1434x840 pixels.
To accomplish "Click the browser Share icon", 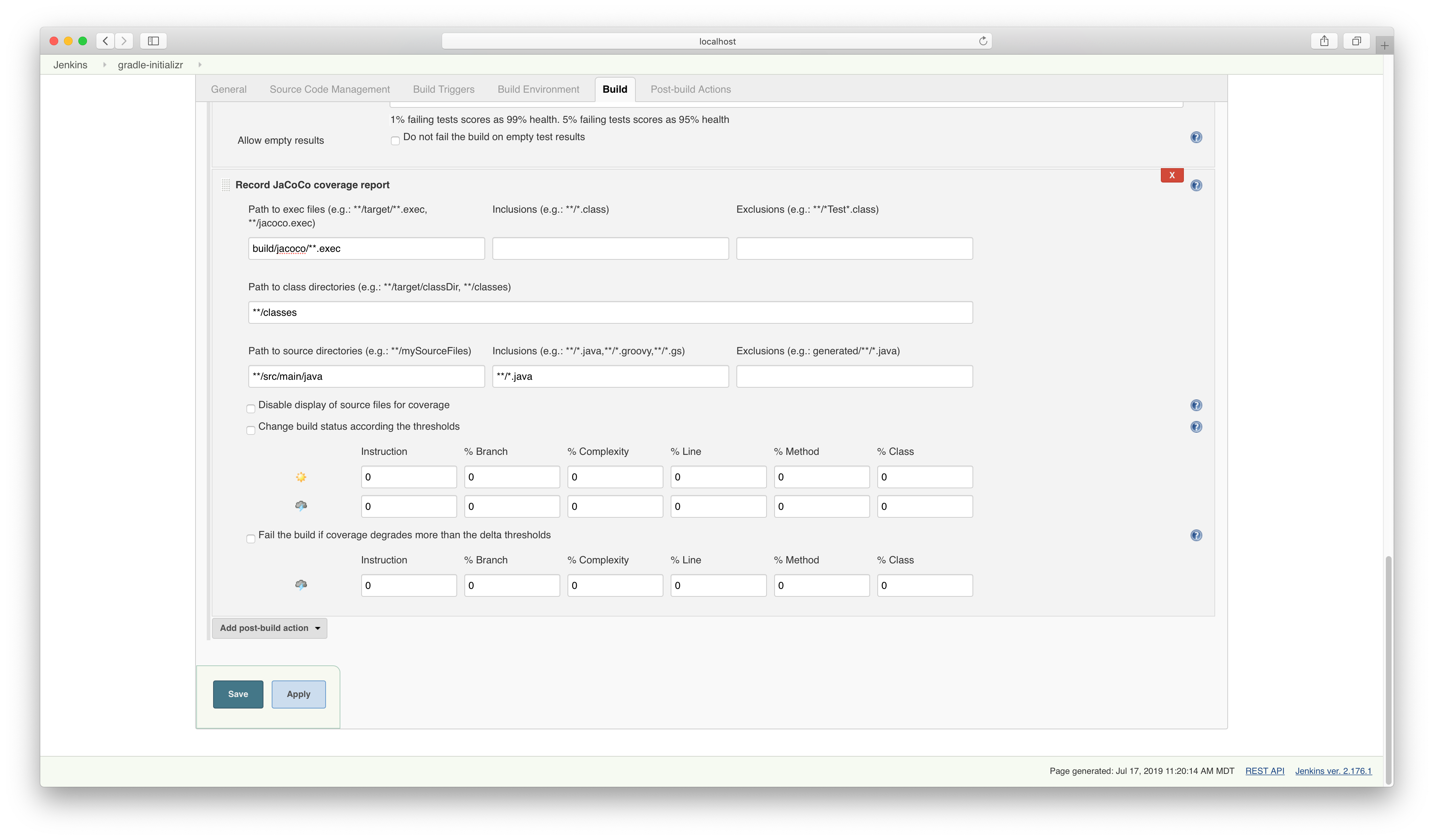I will (1324, 41).
